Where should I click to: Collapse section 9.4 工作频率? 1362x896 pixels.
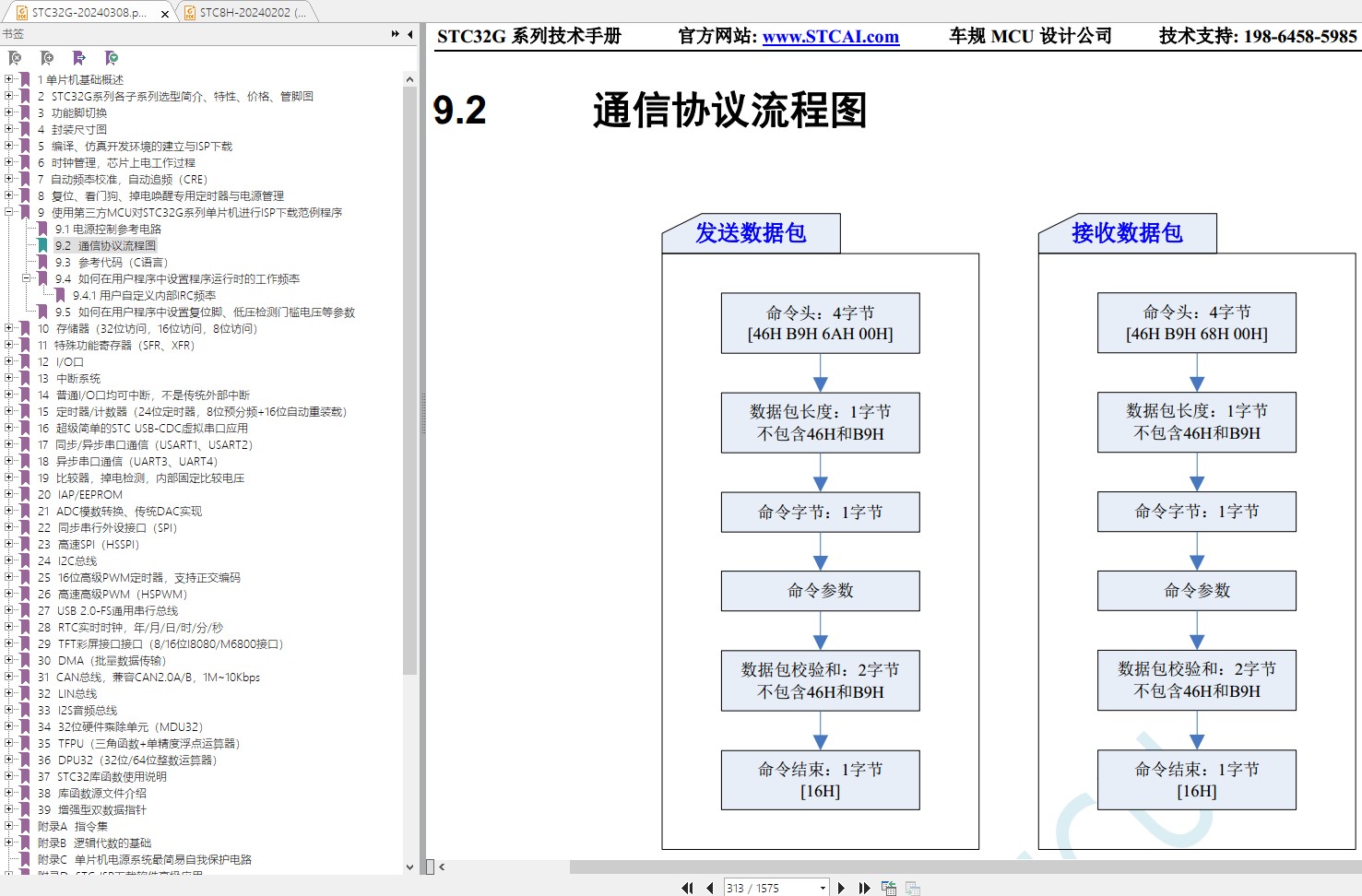click(x=27, y=278)
